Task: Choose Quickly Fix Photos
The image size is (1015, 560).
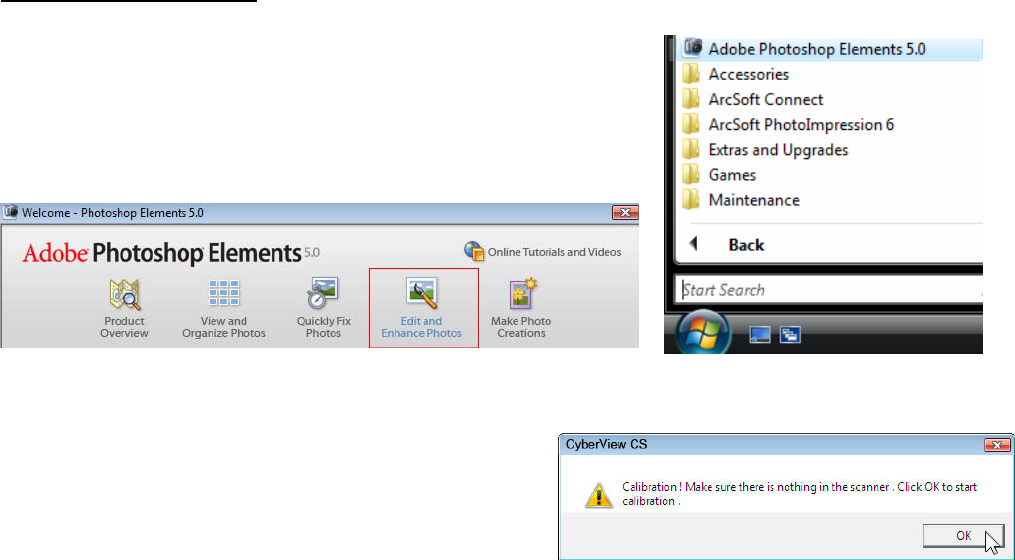Action: [324, 309]
